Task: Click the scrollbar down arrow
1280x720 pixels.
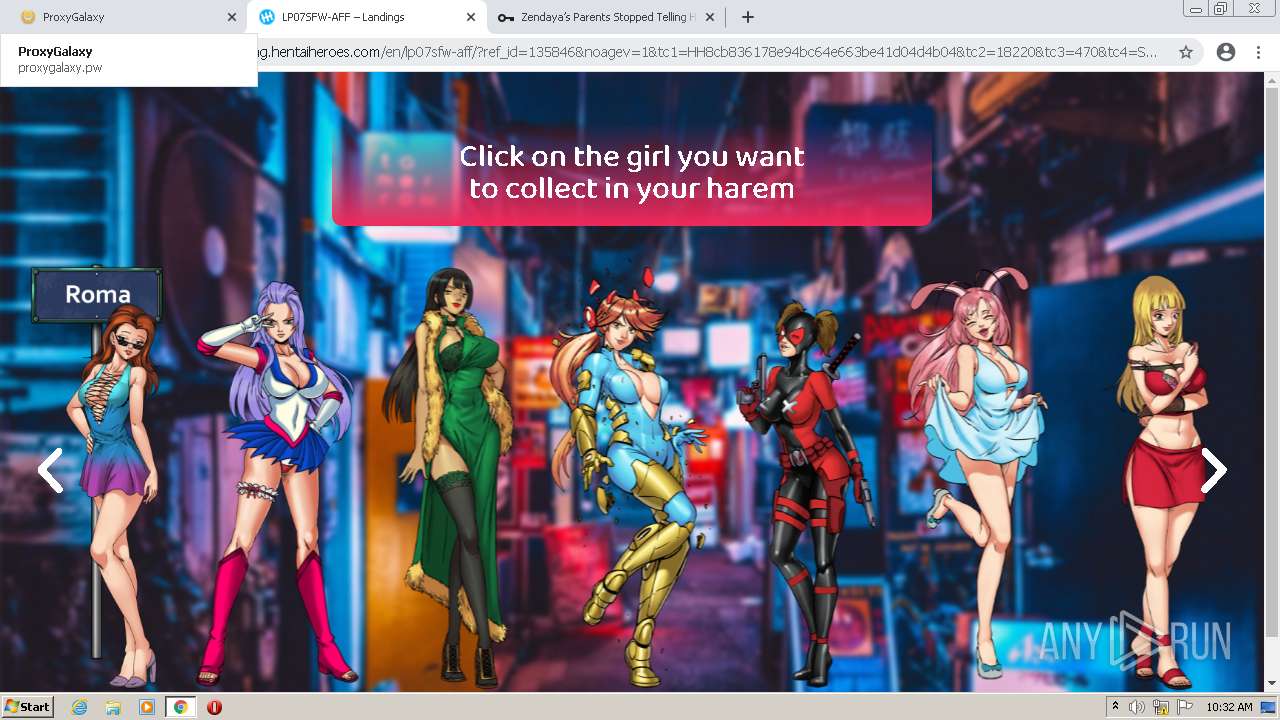Action: 1272,684
